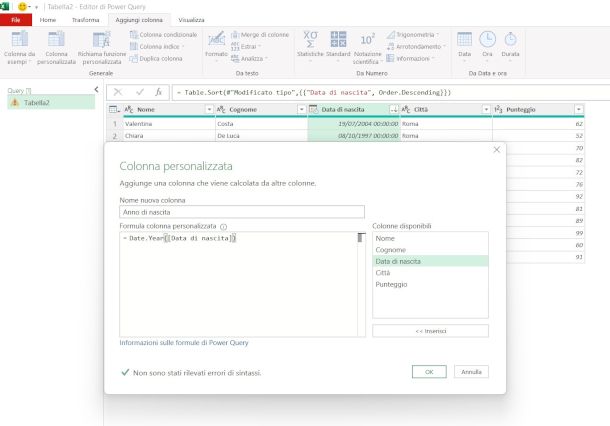This screenshot has height=426, width=610.
Task: Click the formula bar cancel X icon
Action: (x=117, y=92)
